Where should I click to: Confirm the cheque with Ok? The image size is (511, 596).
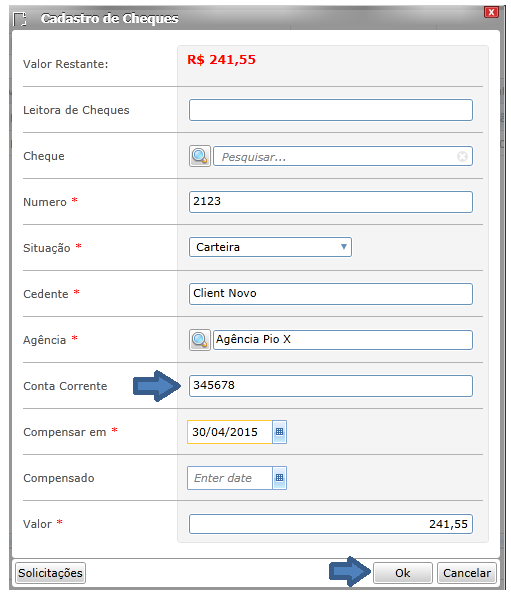pos(403,573)
